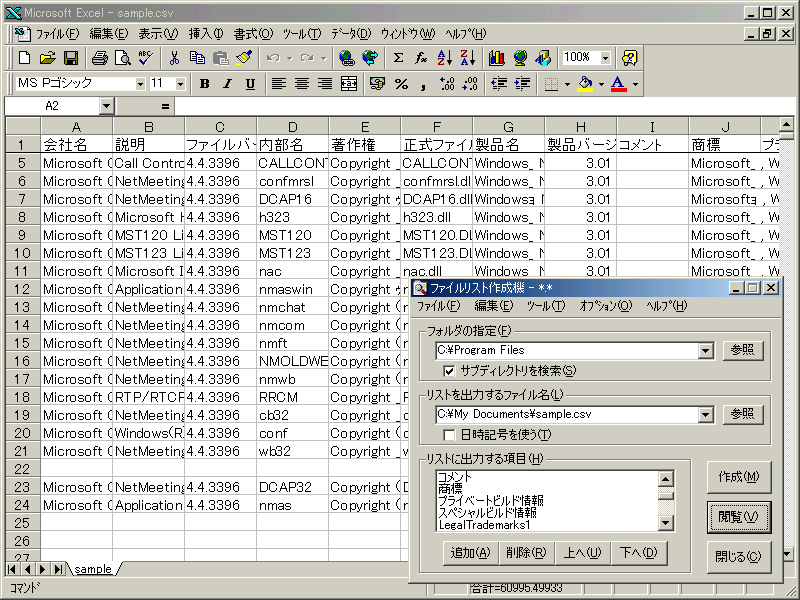Screen dimensions: 800x600
Task: Copy the selection using the Copy icon
Action: pos(197,58)
